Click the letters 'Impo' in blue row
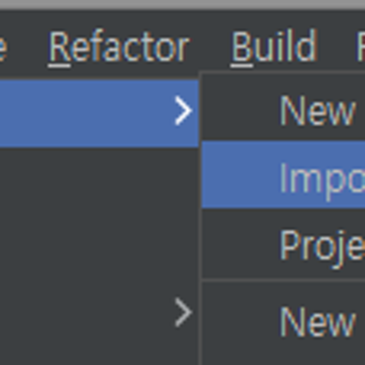The image size is (365, 365). (x=322, y=180)
